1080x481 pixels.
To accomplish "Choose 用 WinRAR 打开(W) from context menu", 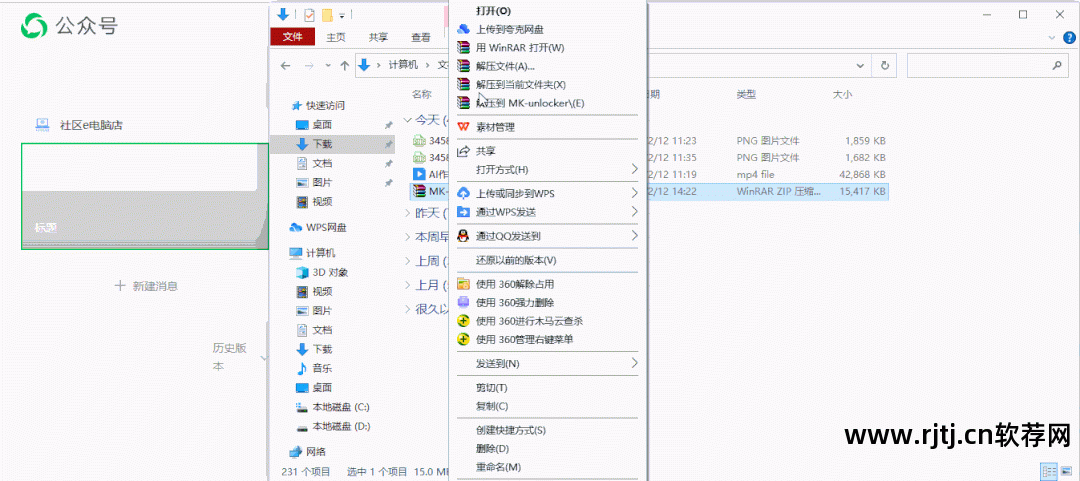I will pyautogui.click(x=520, y=47).
